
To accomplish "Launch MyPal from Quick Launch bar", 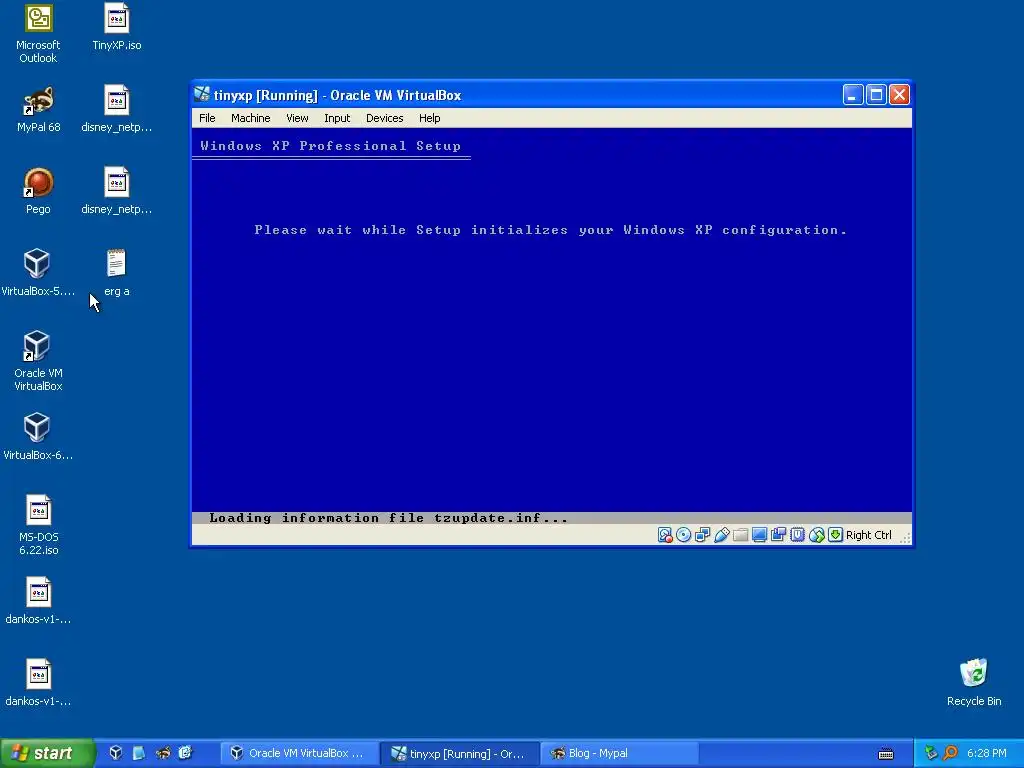I will pos(163,753).
